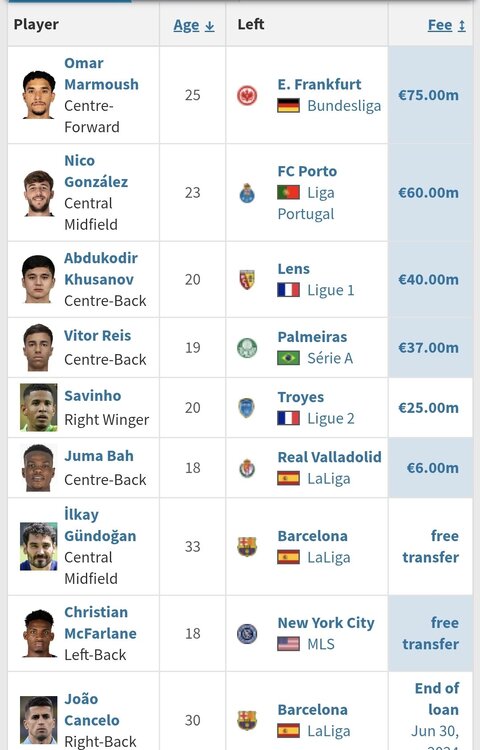Screen dimensions: 480x750
Task: Open Omar Marmoush player profile
Action: [x=101, y=74]
